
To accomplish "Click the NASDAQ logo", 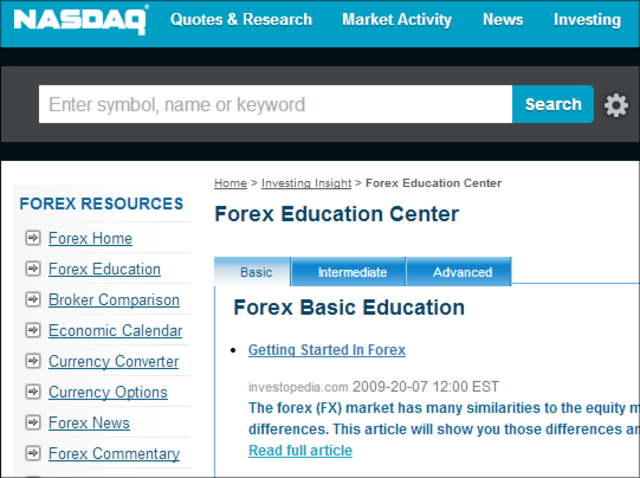I will pos(80,20).
